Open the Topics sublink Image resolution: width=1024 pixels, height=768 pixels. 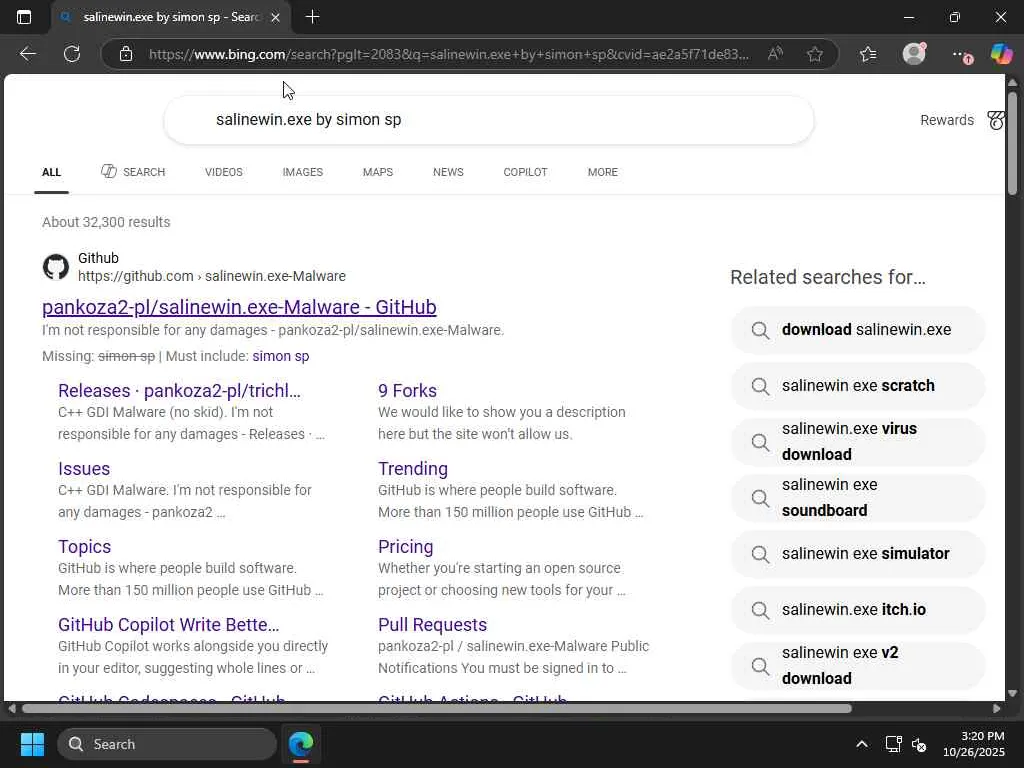(84, 547)
